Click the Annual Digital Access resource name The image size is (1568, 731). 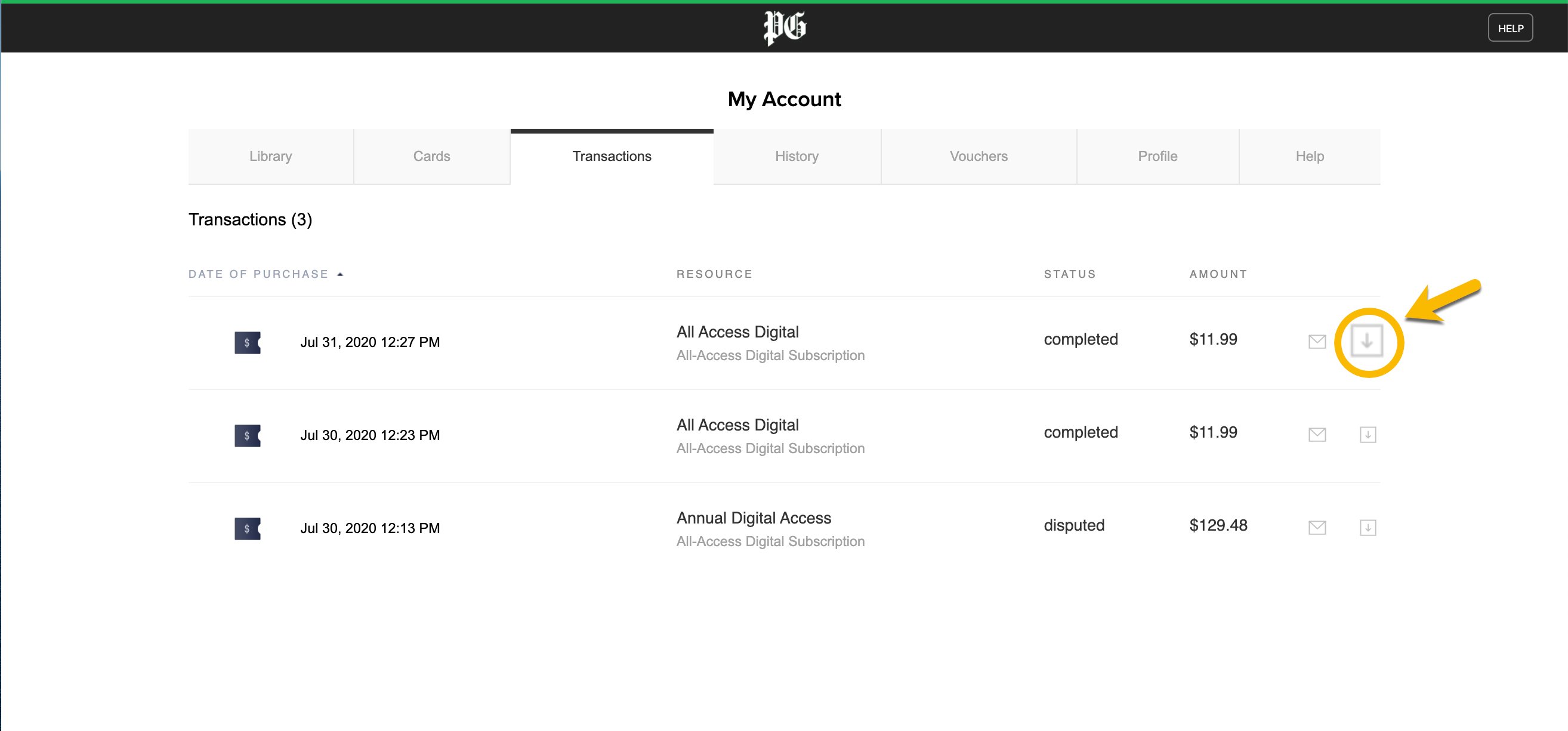(x=754, y=518)
